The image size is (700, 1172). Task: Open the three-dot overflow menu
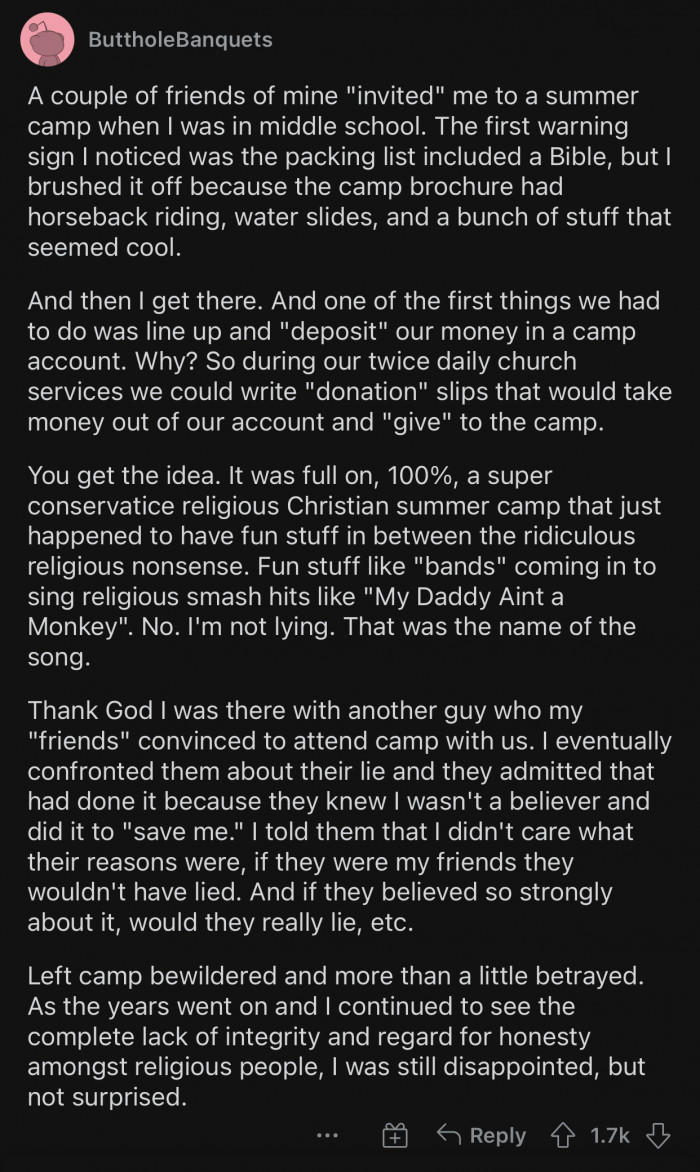325,1137
